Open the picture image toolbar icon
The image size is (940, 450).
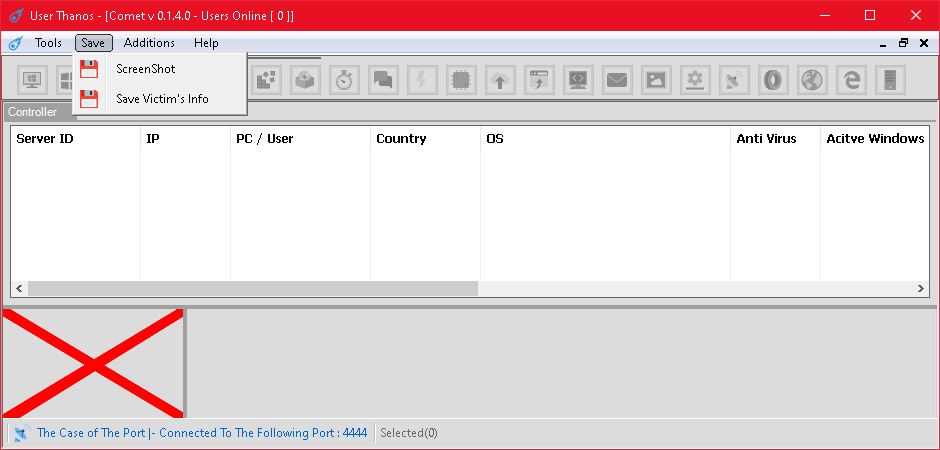click(656, 80)
